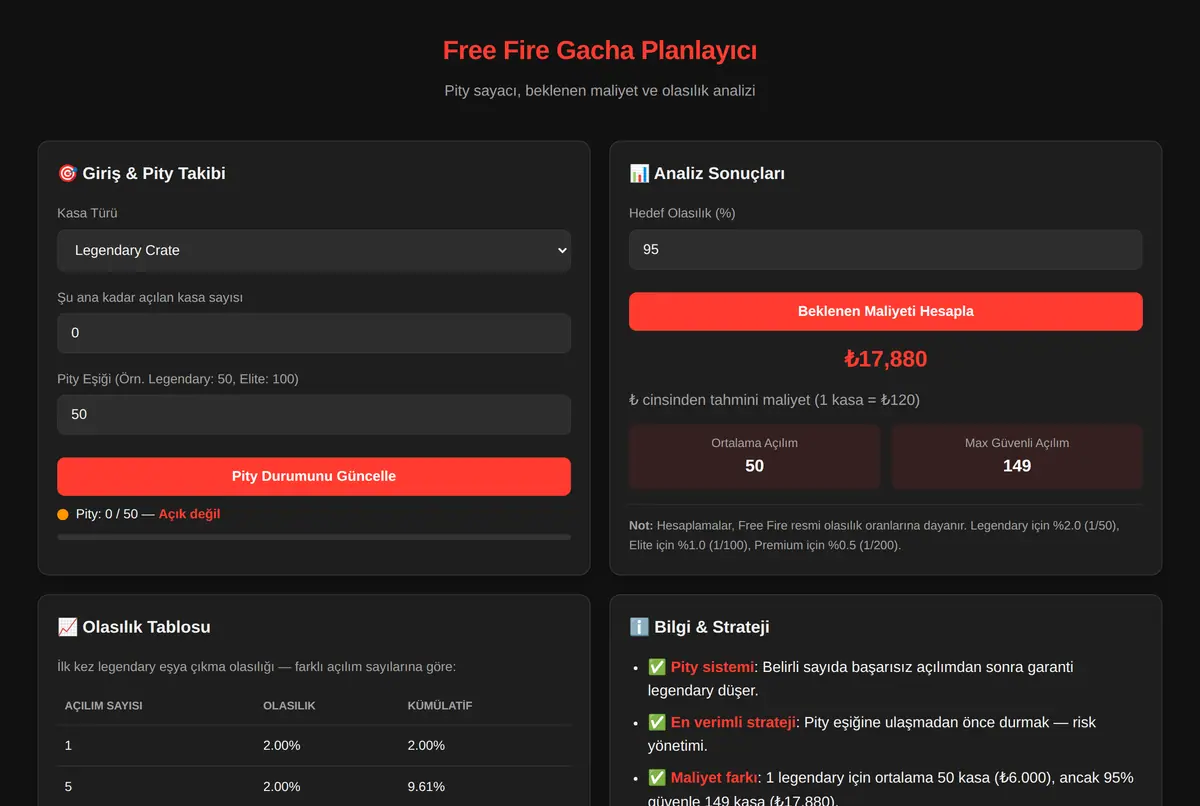Click the bar chart emoji beside Analiz Sonuçları
The image size is (1200, 806).
(x=639, y=173)
